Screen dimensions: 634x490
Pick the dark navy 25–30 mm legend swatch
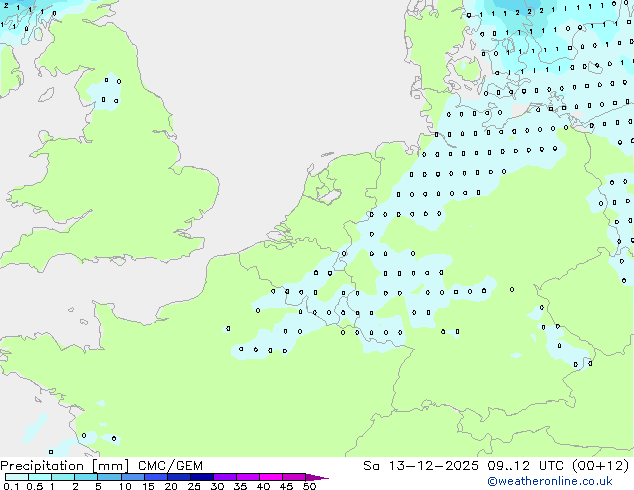pos(202,477)
